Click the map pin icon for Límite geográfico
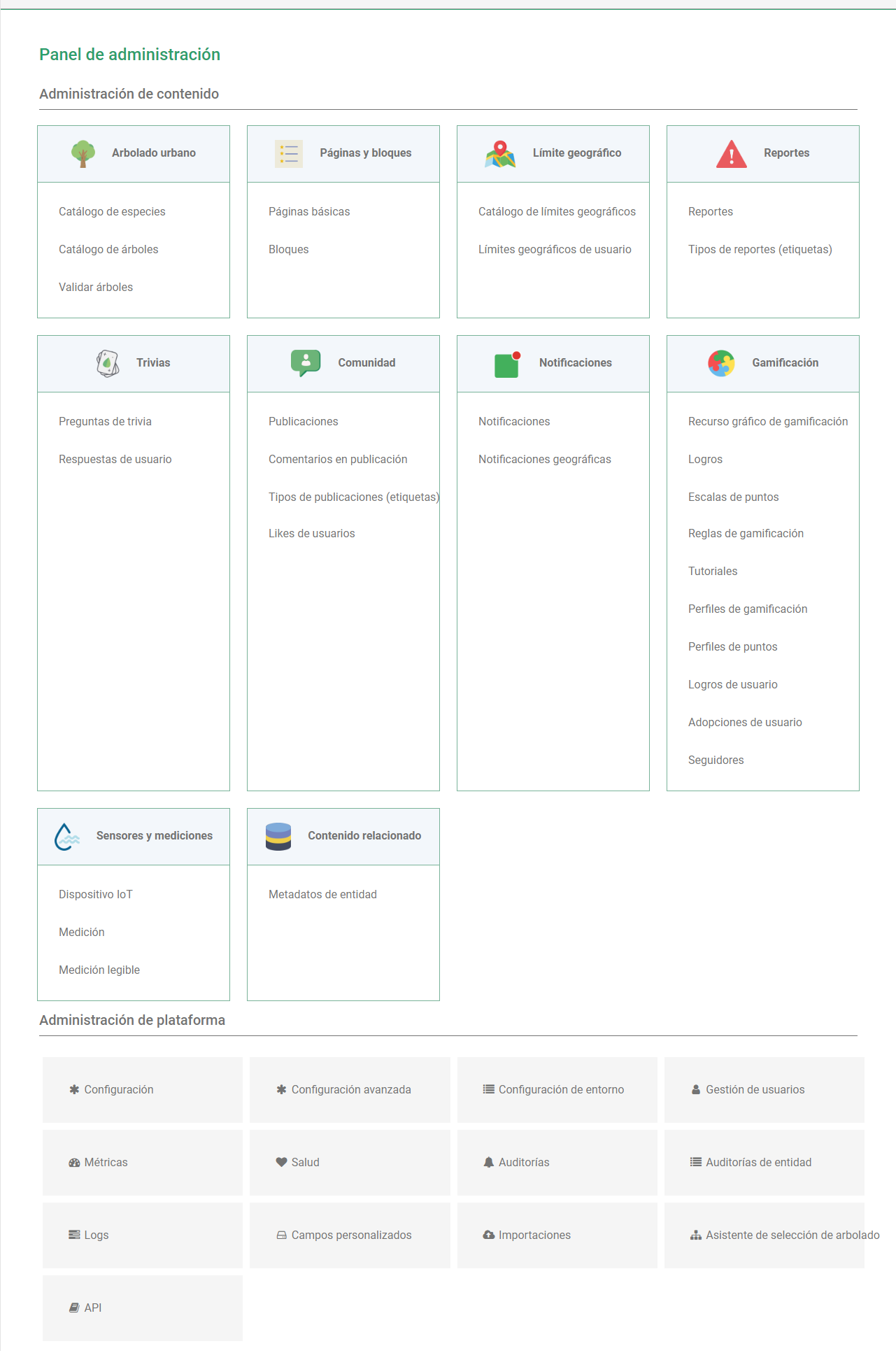 pos(500,153)
